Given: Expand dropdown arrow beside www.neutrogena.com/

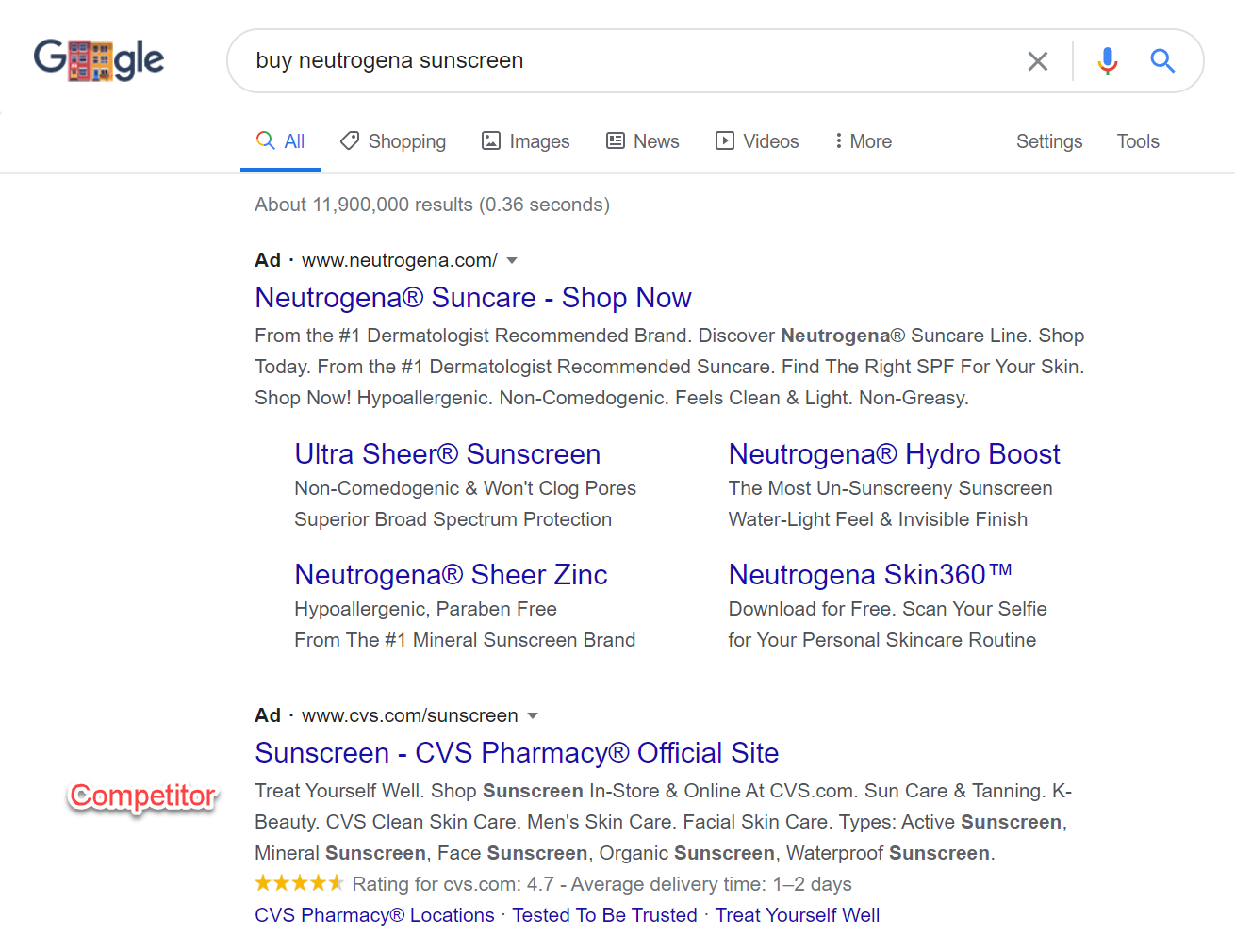Looking at the screenshot, I should 512,260.
